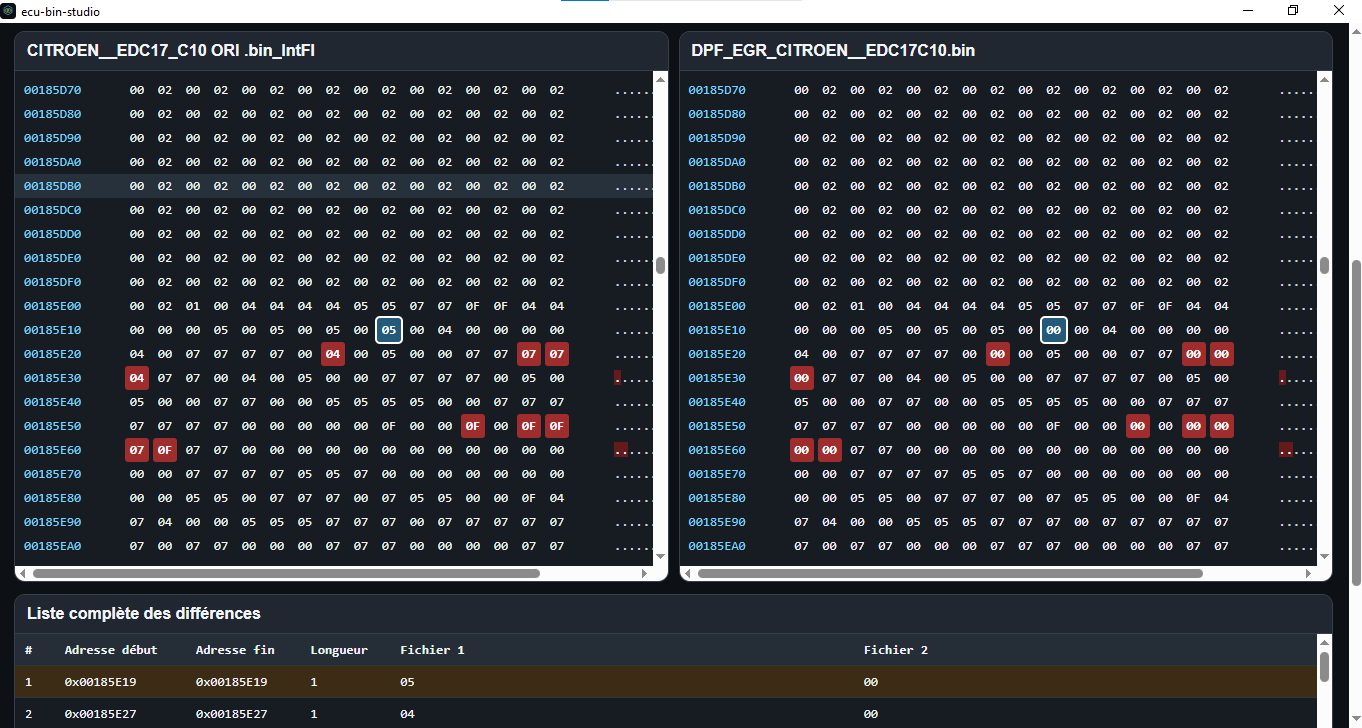Click the right arrow of the left pane horizontal scrollbar
The height and width of the screenshot is (728, 1362).
tap(647, 574)
